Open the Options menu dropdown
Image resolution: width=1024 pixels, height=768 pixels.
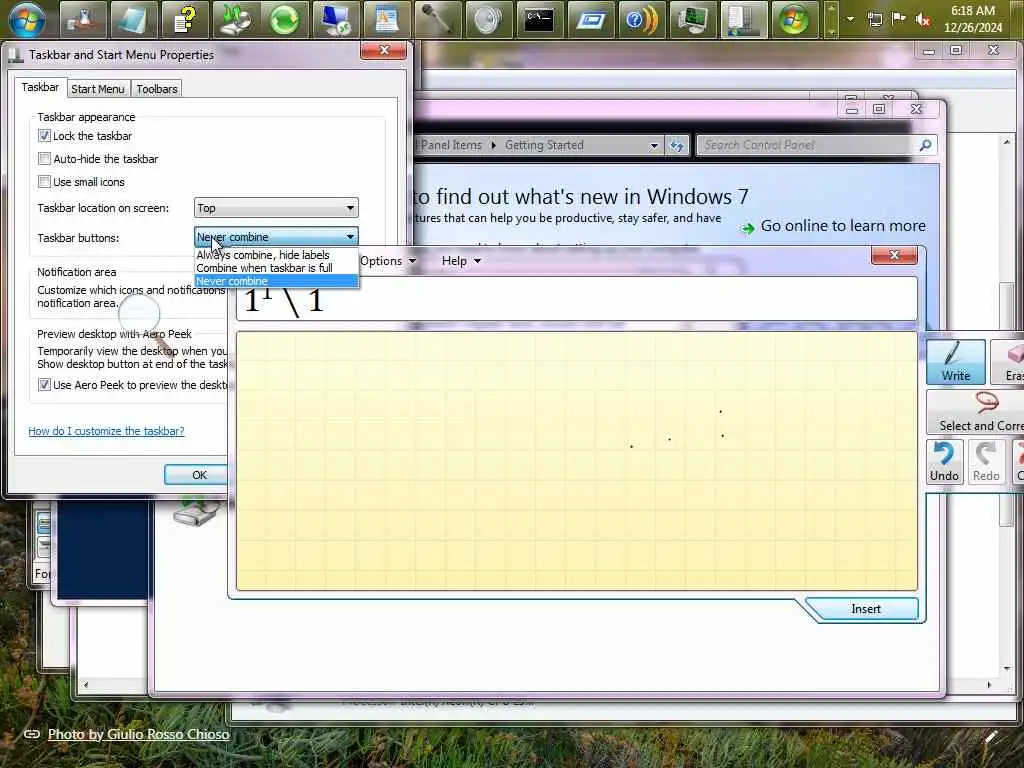coord(388,261)
